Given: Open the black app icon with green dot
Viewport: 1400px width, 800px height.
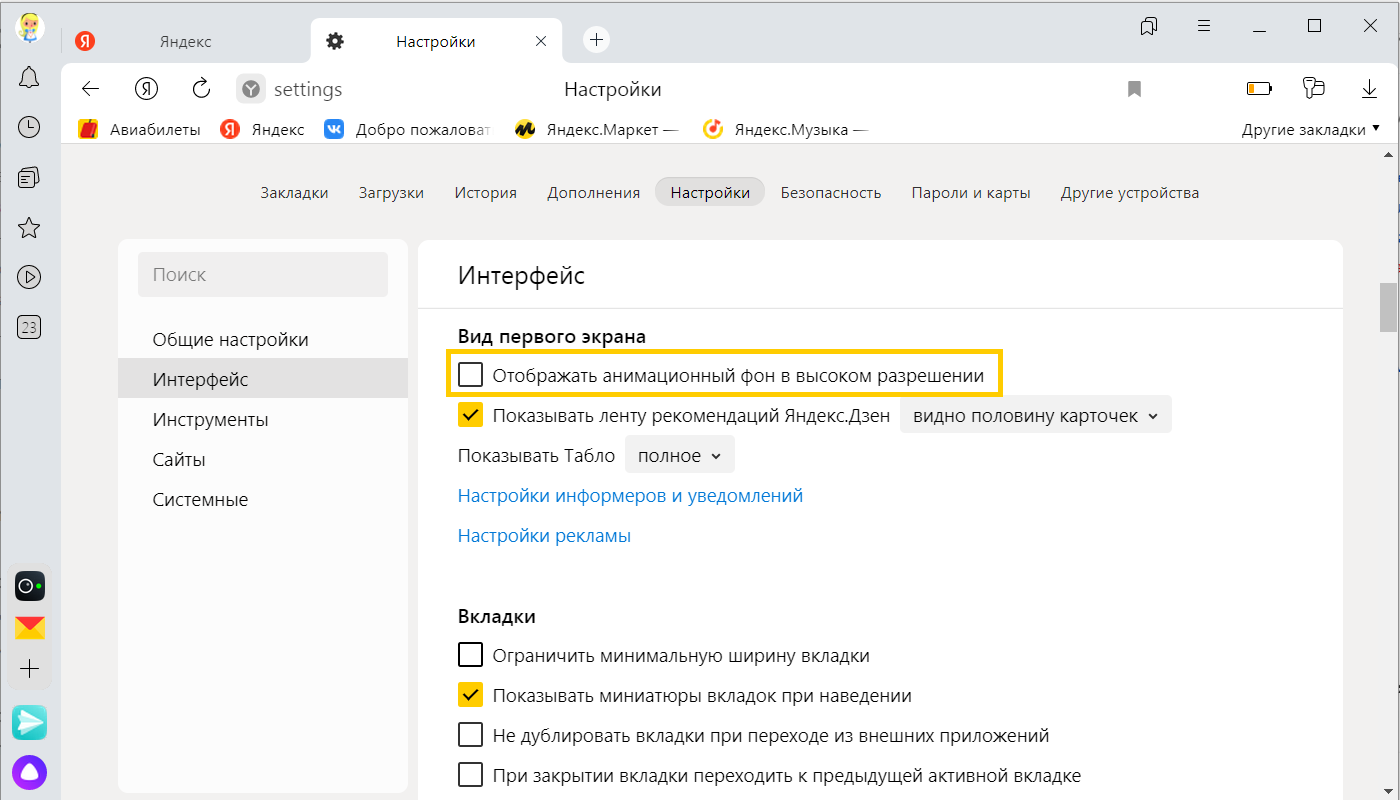Looking at the screenshot, I should (30, 585).
